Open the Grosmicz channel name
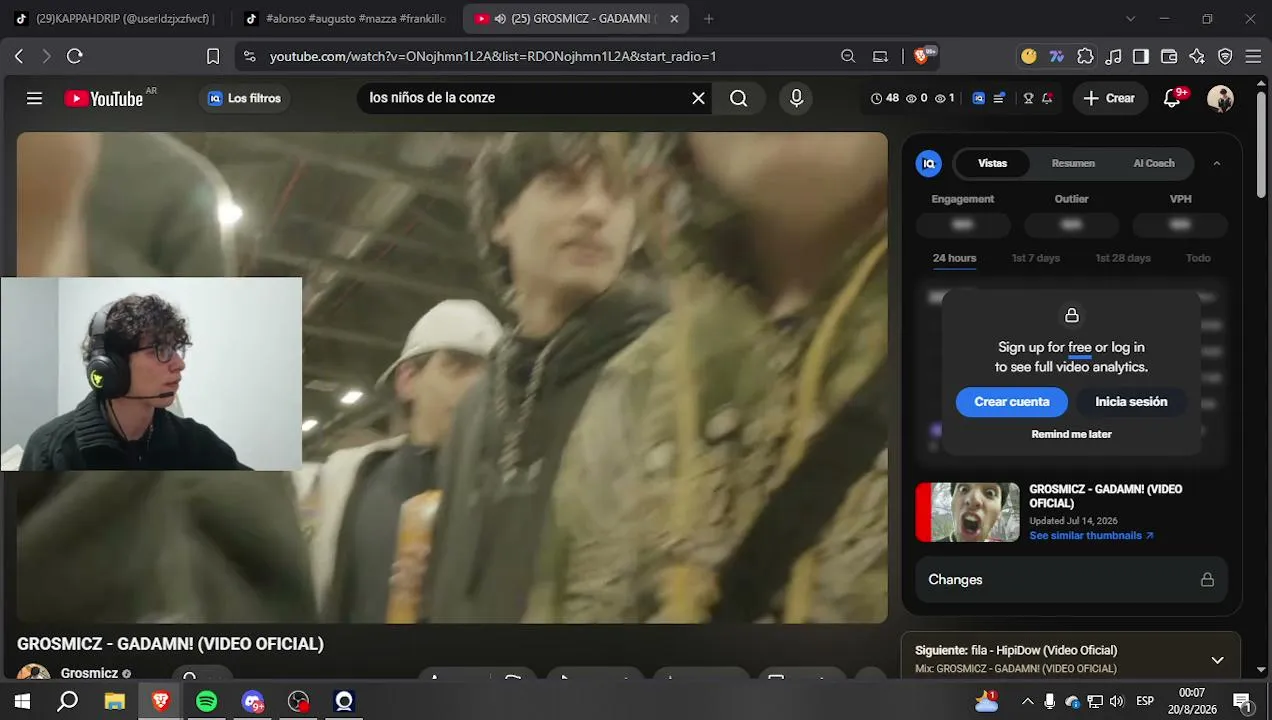This screenshot has width=1272, height=720. (89, 673)
